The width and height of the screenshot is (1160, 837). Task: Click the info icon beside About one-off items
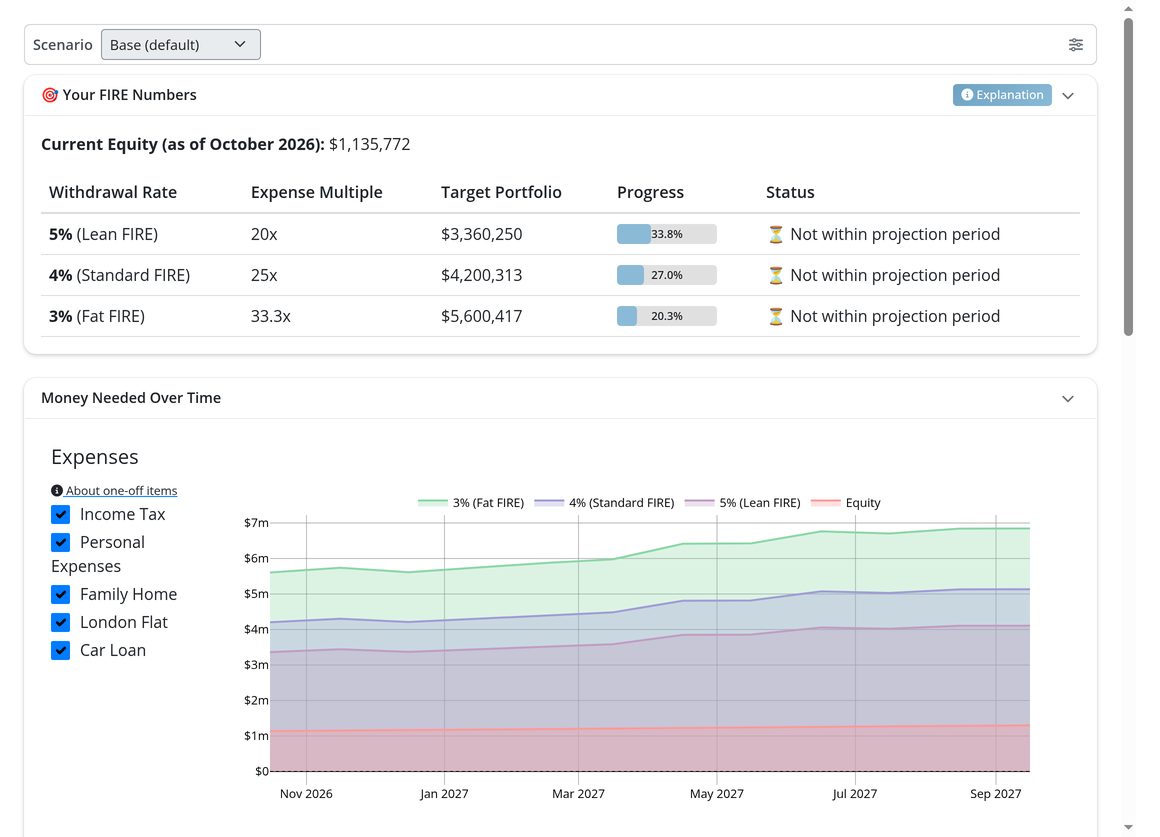click(x=56, y=491)
